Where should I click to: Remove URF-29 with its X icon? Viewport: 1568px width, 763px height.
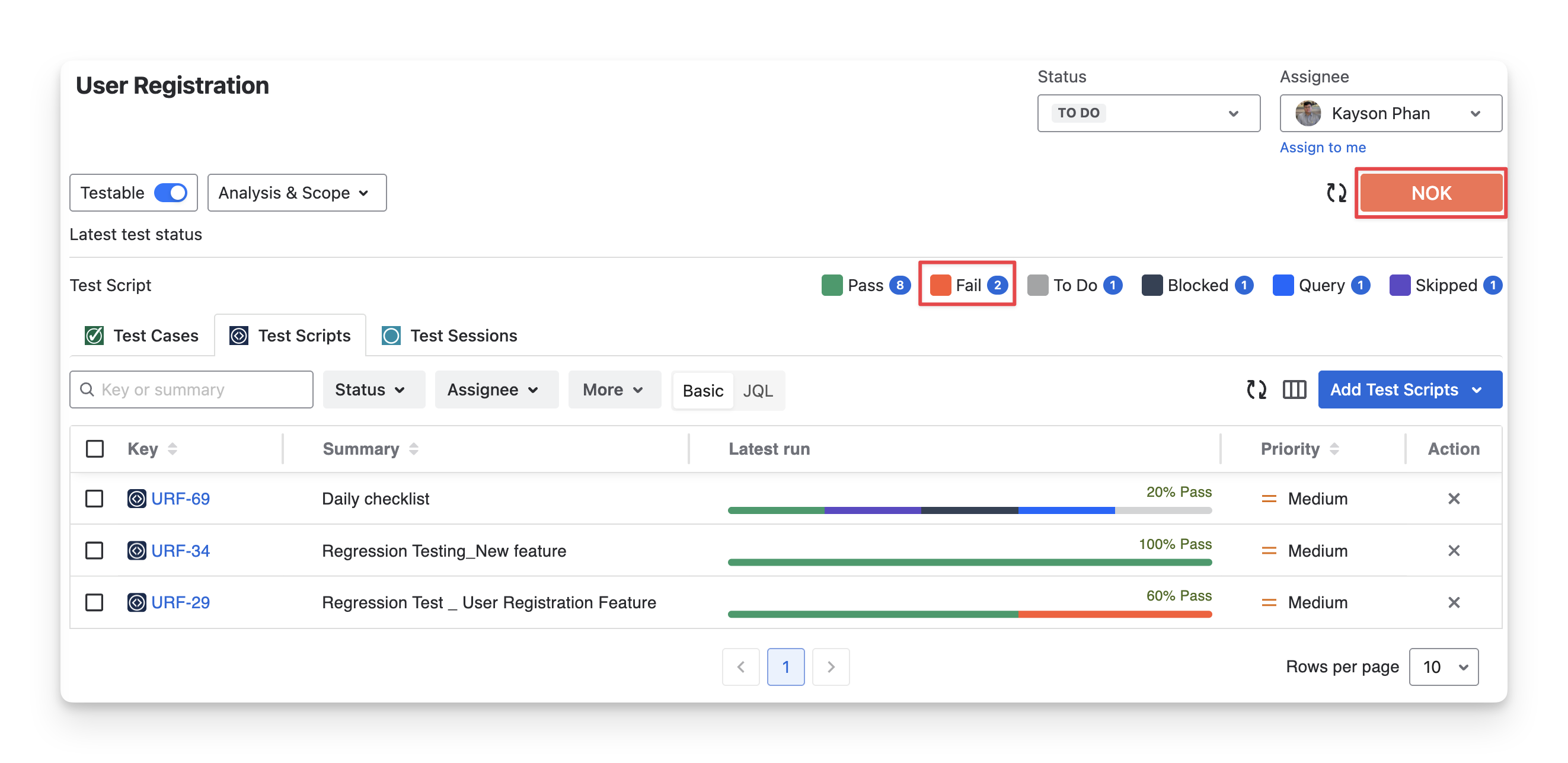1454,602
